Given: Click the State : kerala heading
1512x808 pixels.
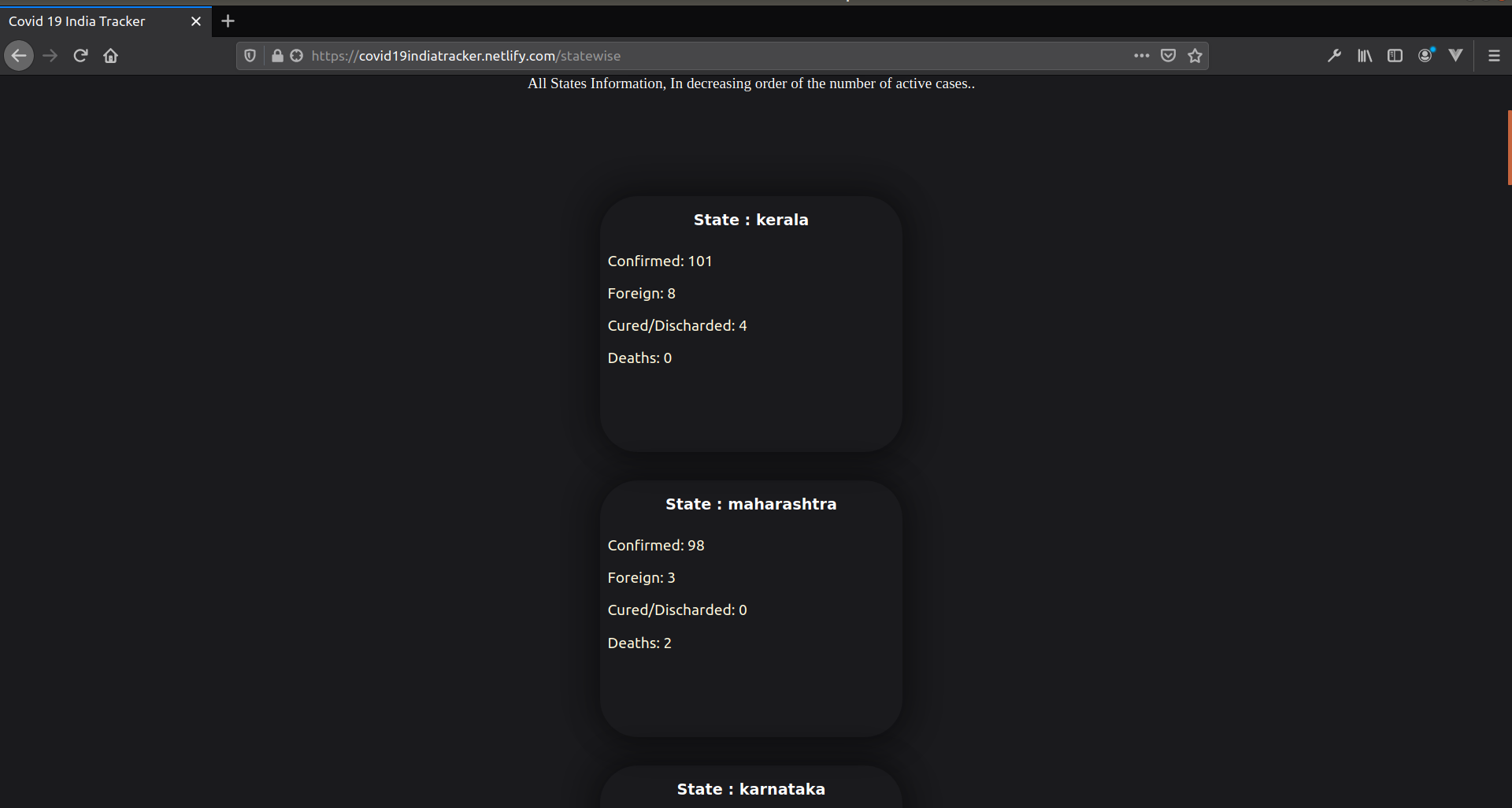Looking at the screenshot, I should point(751,220).
